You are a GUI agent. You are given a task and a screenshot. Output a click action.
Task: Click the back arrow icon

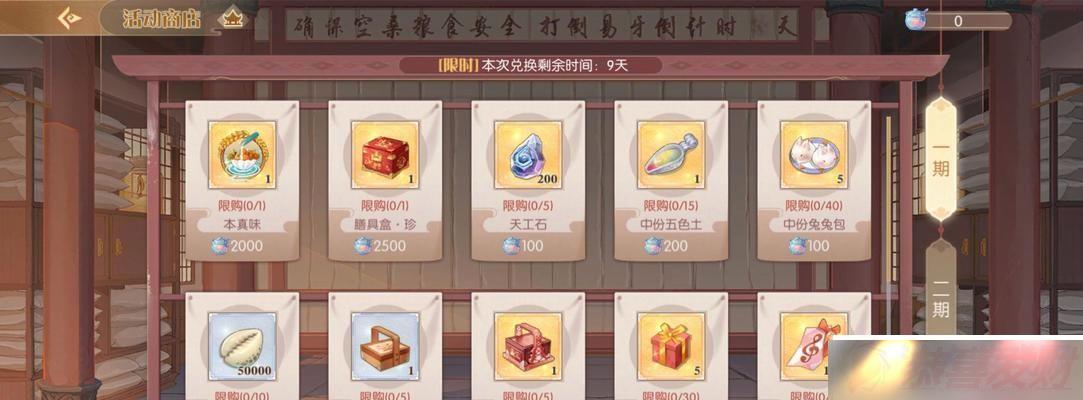(x=70, y=17)
